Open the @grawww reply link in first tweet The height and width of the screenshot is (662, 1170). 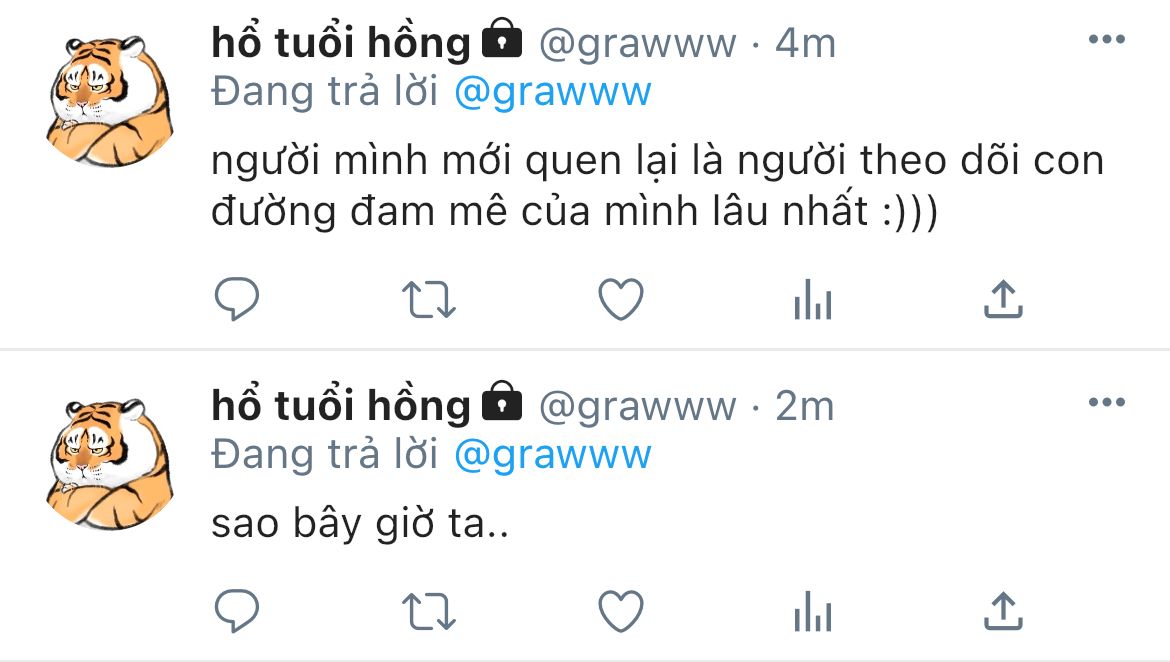[553, 93]
